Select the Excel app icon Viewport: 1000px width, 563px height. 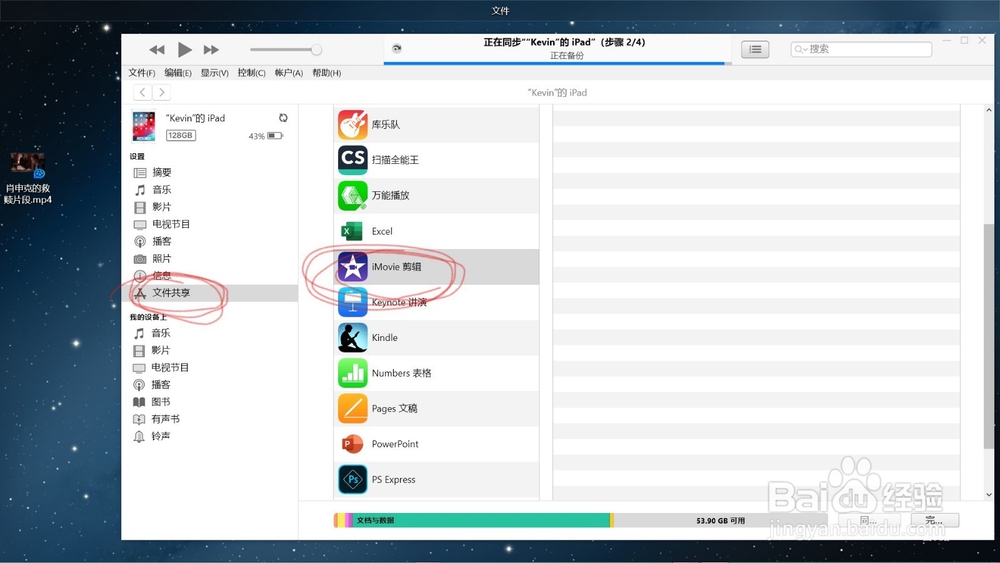(x=352, y=231)
